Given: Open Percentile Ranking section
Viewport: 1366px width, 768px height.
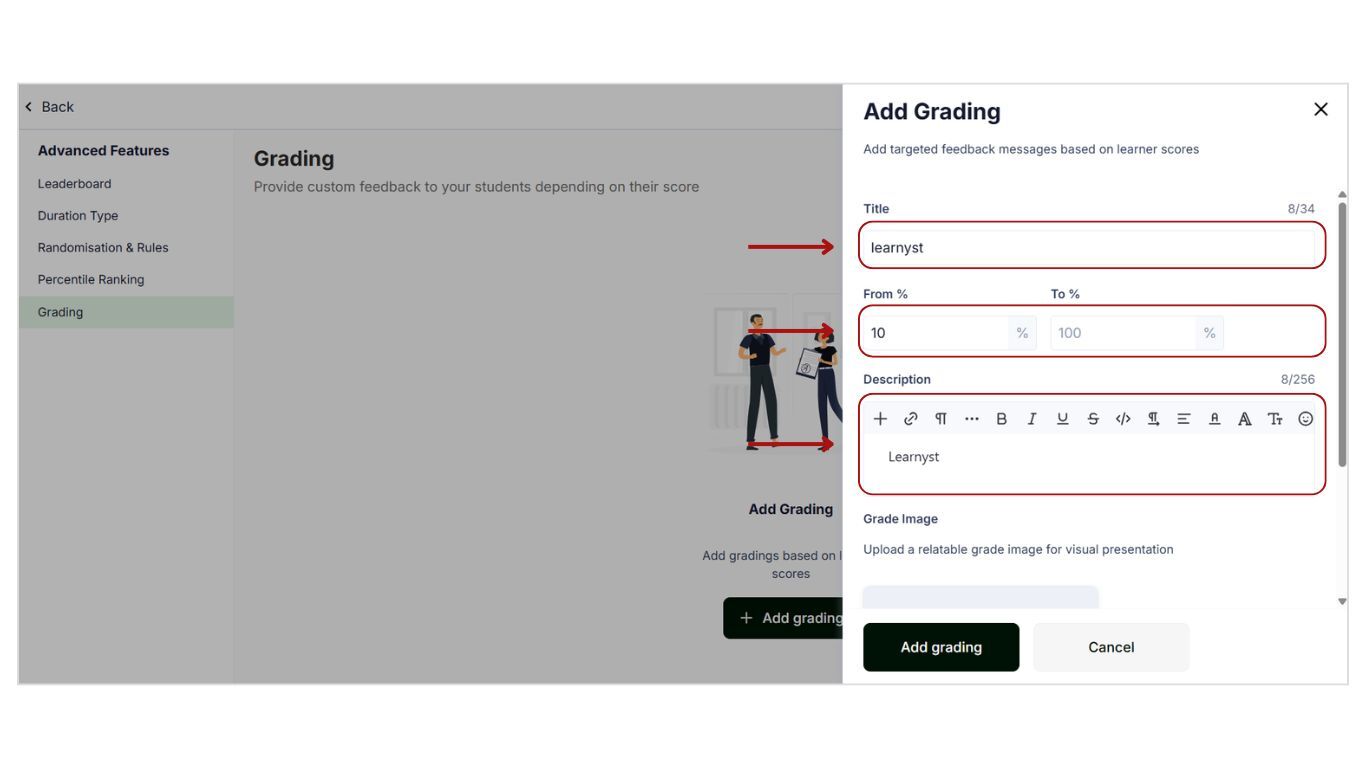Looking at the screenshot, I should pyautogui.click(x=91, y=280).
